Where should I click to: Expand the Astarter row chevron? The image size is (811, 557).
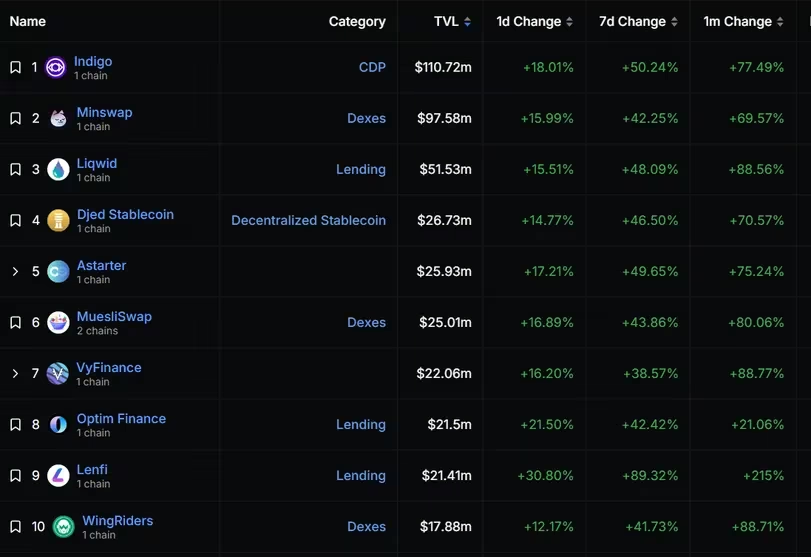(x=15, y=271)
